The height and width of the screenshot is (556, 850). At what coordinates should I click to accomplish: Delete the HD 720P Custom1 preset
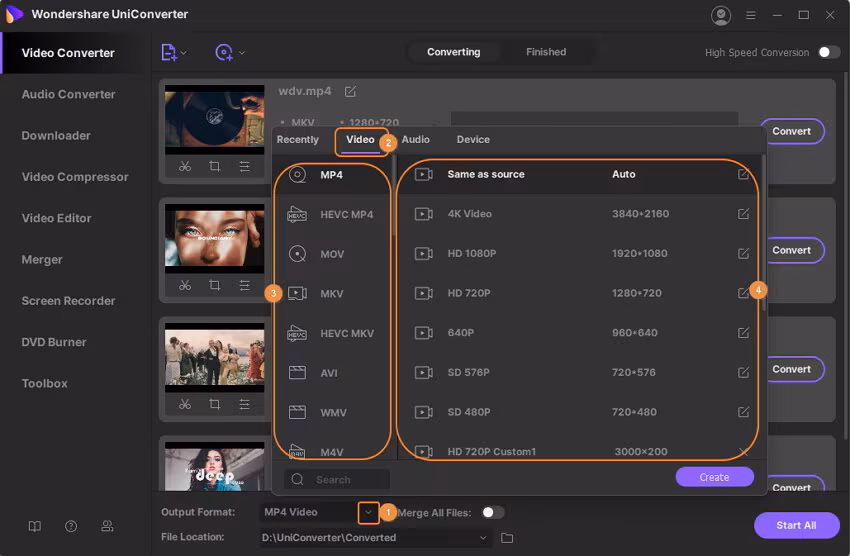(743, 451)
